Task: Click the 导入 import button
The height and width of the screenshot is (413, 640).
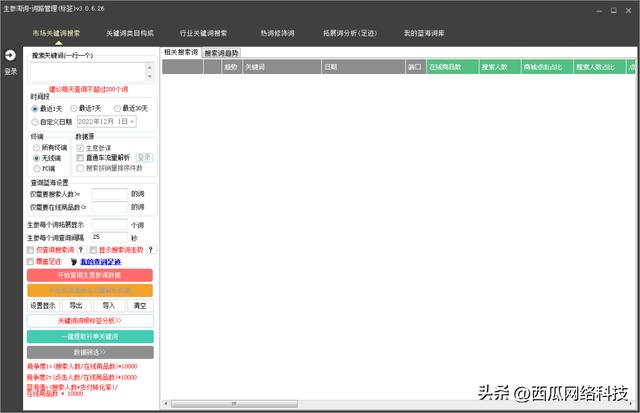Action: coord(109,305)
